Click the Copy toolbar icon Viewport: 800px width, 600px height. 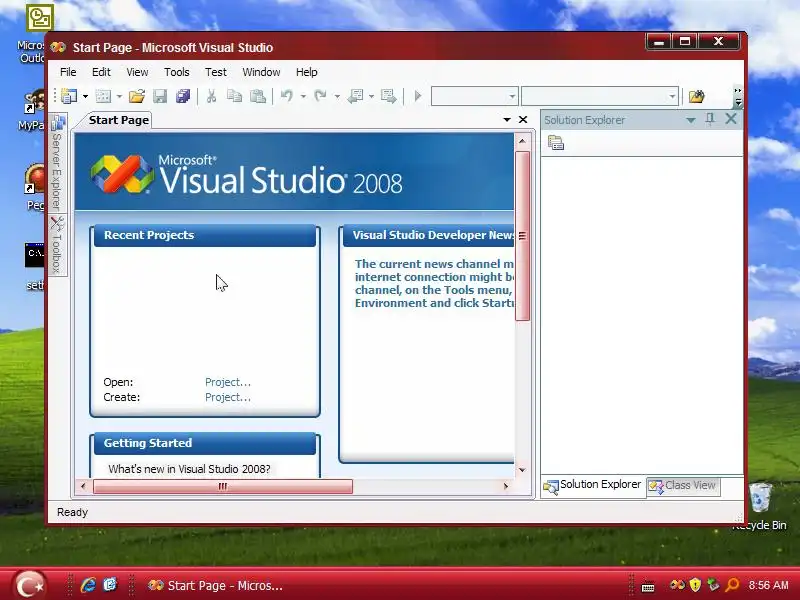click(x=234, y=96)
